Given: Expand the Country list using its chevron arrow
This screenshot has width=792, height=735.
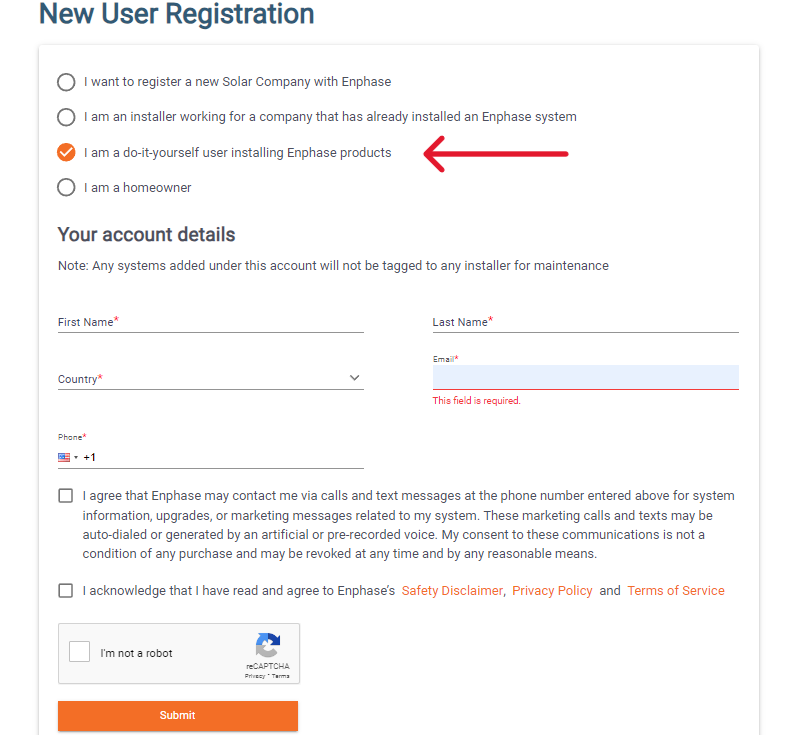Looking at the screenshot, I should coord(355,378).
